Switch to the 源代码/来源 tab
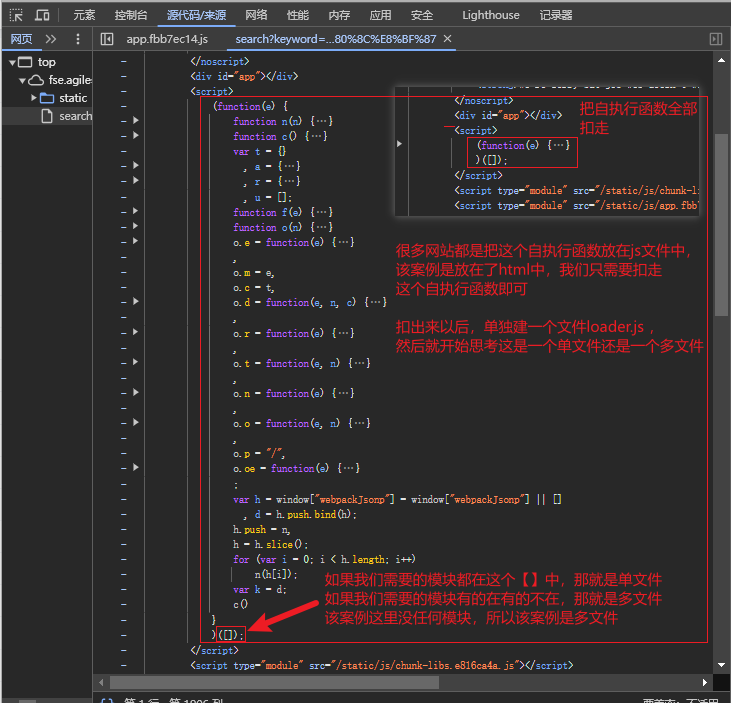This screenshot has width=731, height=703. (x=196, y=15)
